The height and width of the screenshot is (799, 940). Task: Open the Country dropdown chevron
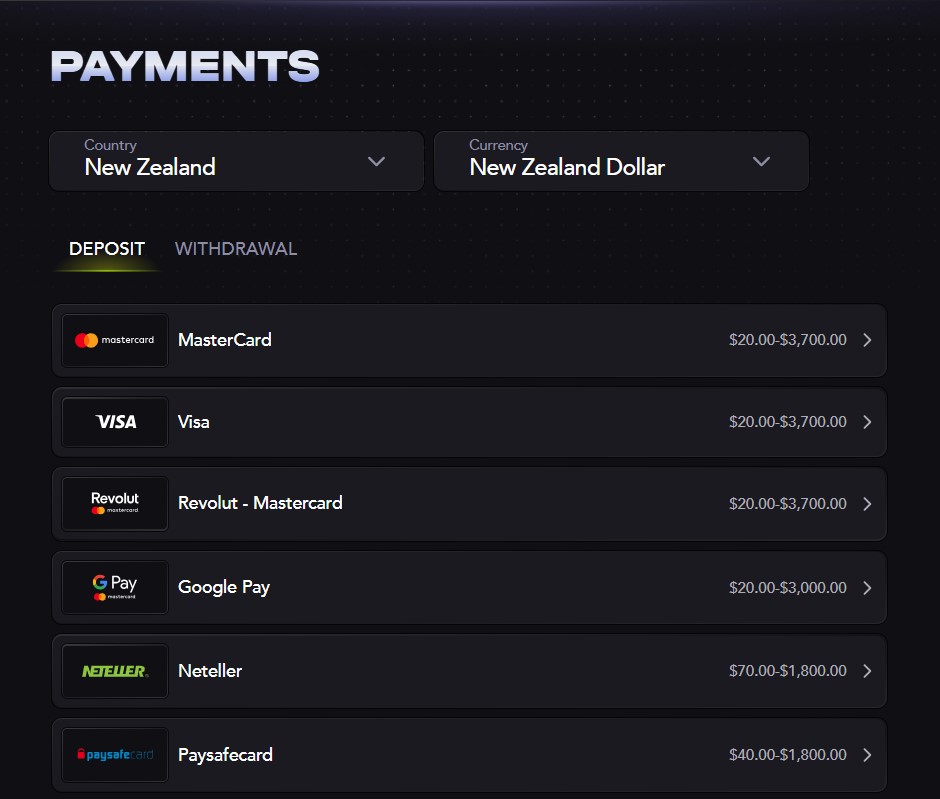coord(376,161)
